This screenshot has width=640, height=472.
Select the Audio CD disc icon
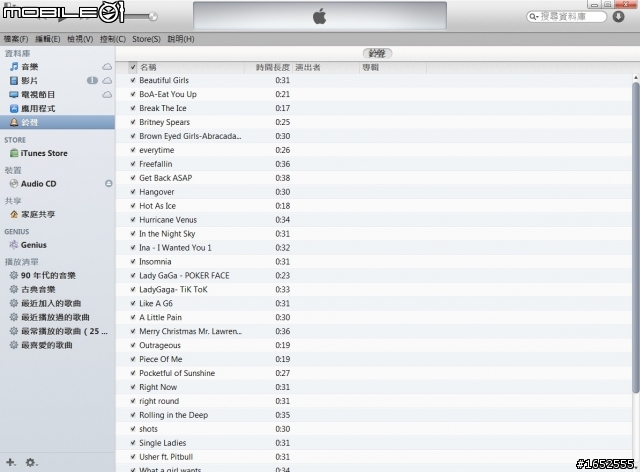point(14,184)
